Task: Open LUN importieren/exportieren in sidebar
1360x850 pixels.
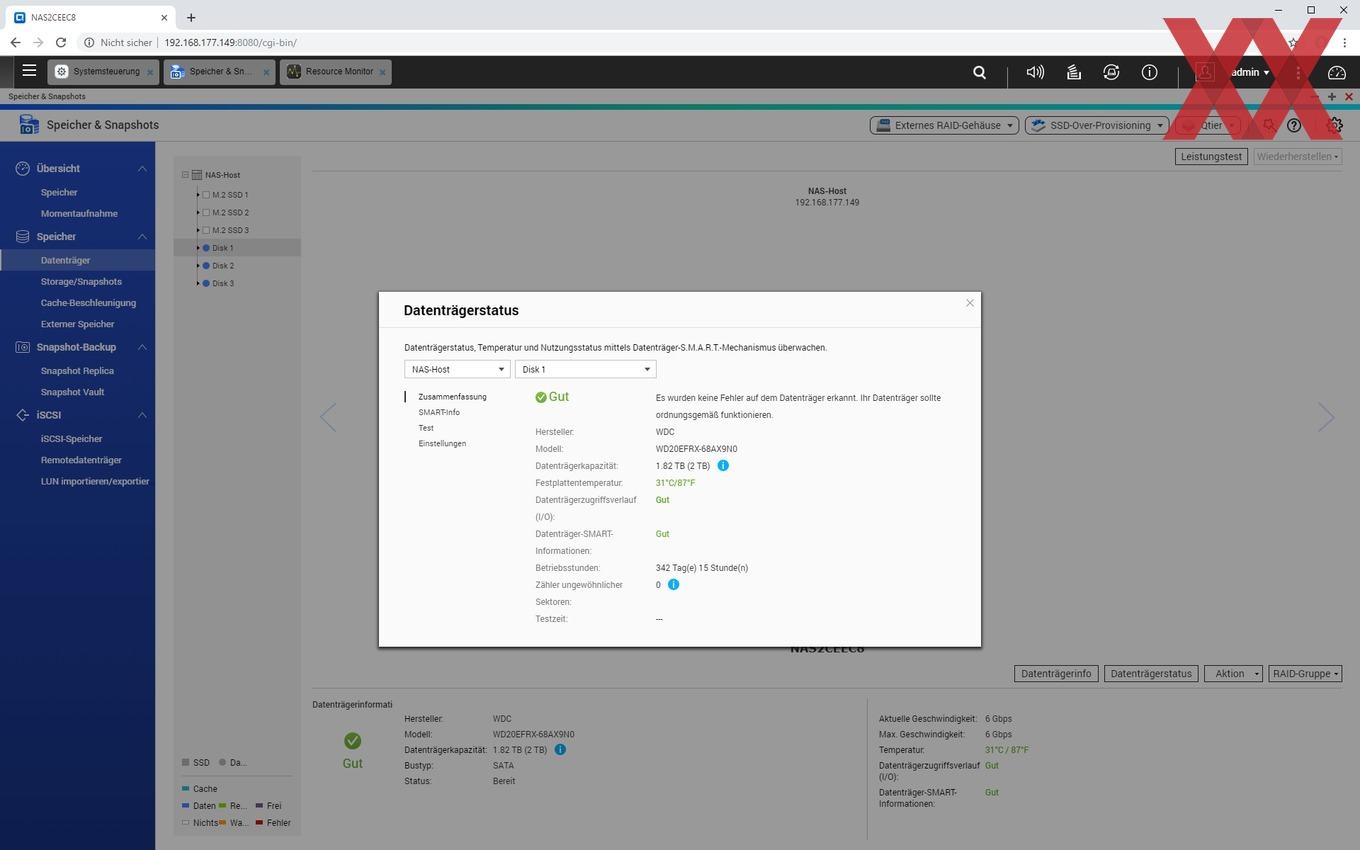Action: click(x=95, y=481)
